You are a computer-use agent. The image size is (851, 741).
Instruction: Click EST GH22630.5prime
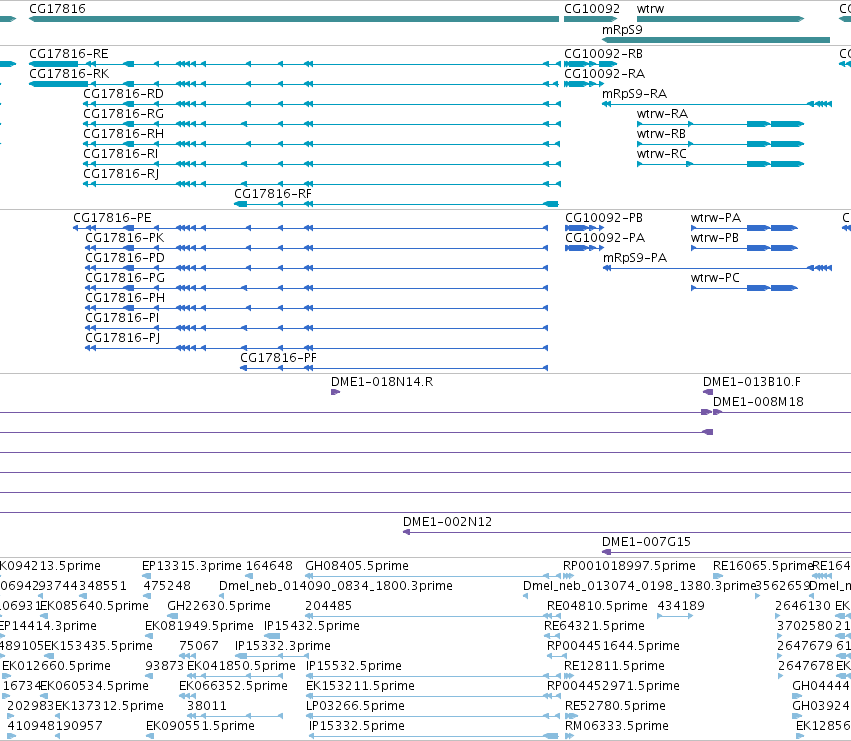(x=219, y=606)
